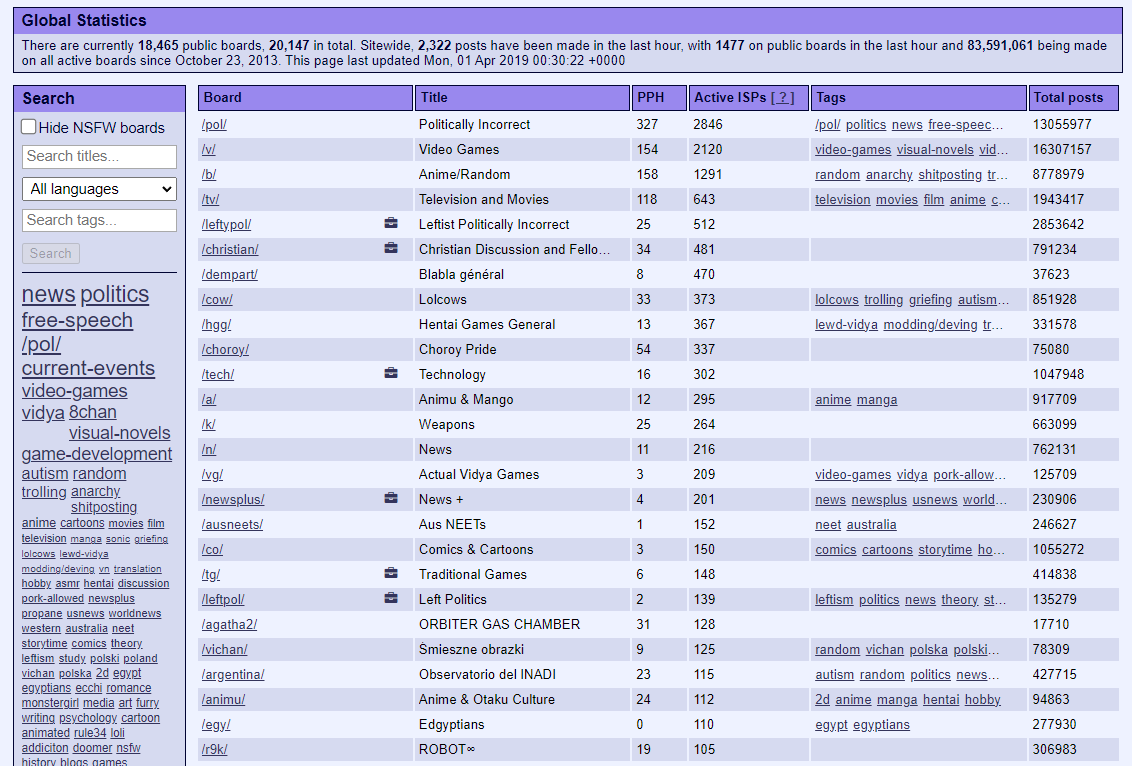Click the Active ISPs help question mark
The width and height of the screenshot is (1132, 766).
(x=783, y=98)
